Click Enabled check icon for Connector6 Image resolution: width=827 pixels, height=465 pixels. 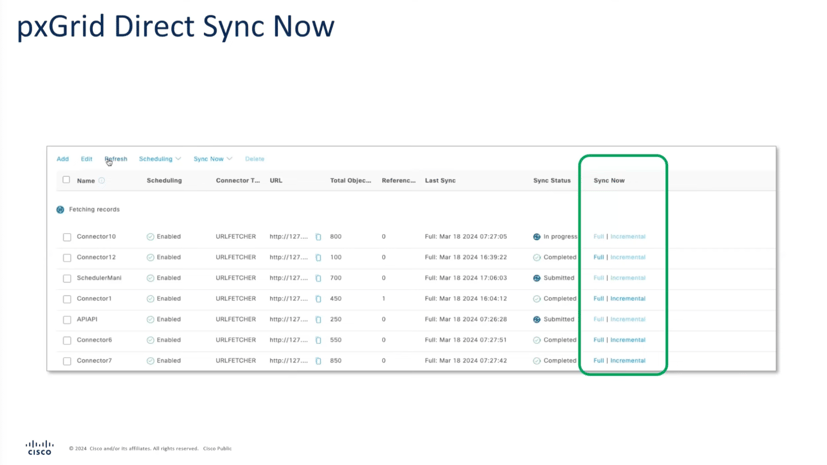[150, 340]
